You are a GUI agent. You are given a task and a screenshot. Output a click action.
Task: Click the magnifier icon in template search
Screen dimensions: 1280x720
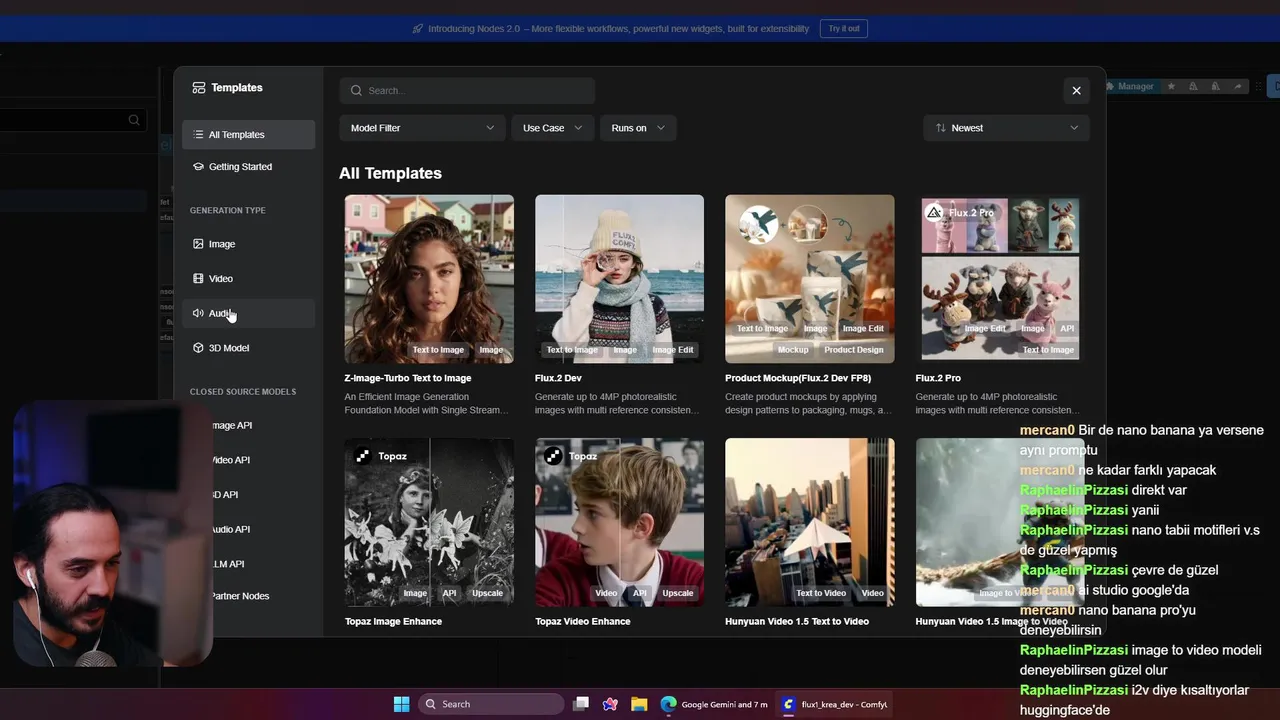(357, 91)
